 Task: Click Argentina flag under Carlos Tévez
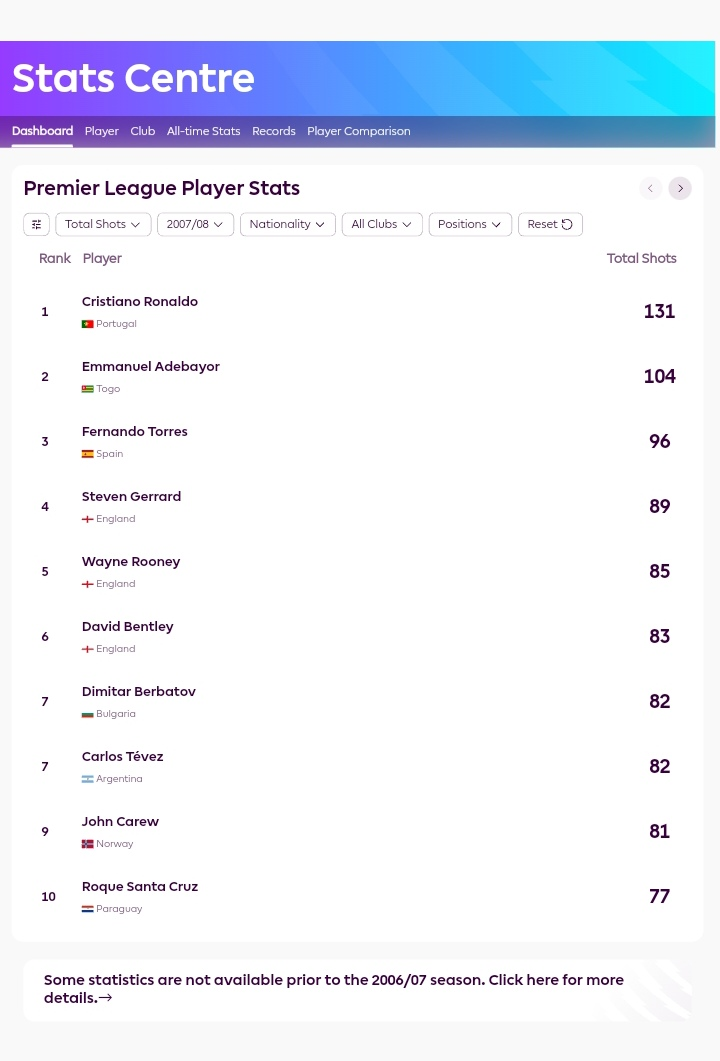pos(87,779)
